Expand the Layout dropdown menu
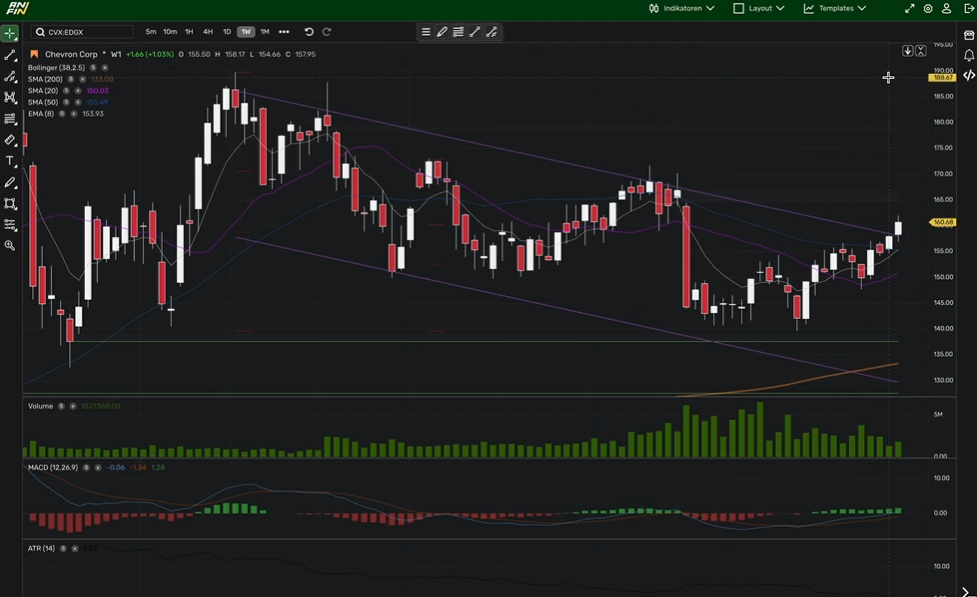 click(x=758, y=8)
